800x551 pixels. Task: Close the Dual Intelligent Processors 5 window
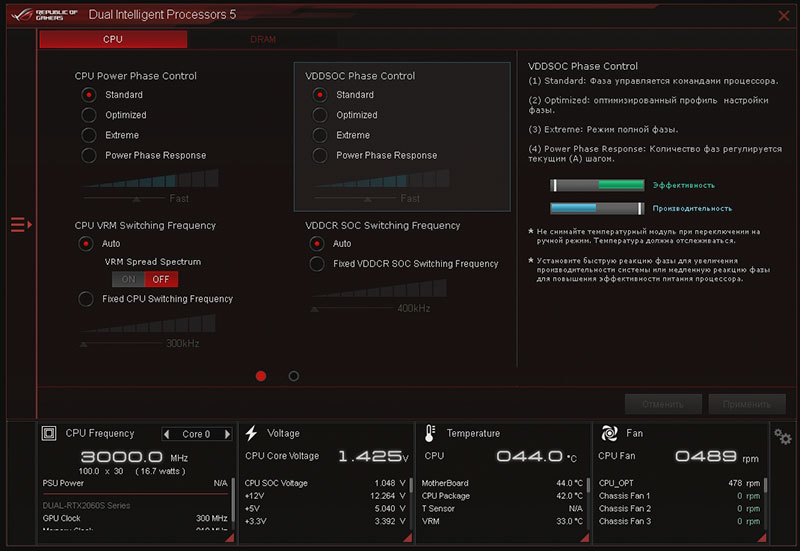pos(784,16)
